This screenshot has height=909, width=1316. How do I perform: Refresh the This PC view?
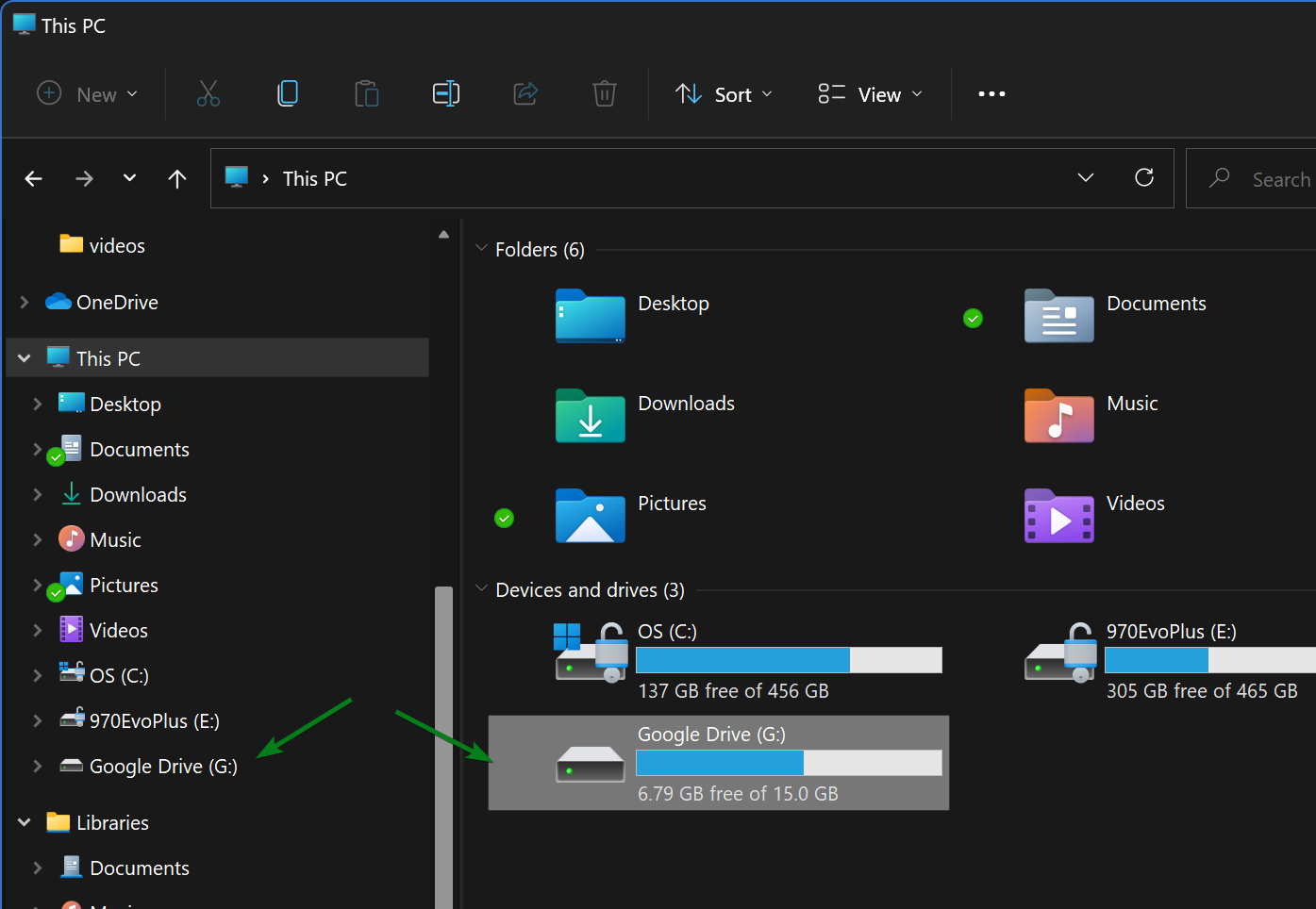[x=1144, y=177]
